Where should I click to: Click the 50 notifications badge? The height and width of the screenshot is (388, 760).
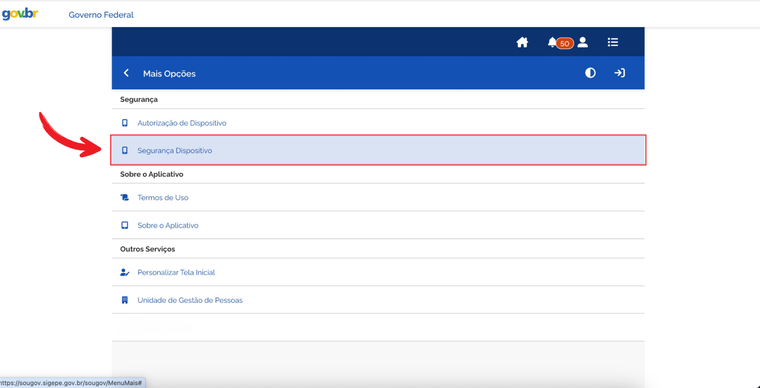[565, 44]
